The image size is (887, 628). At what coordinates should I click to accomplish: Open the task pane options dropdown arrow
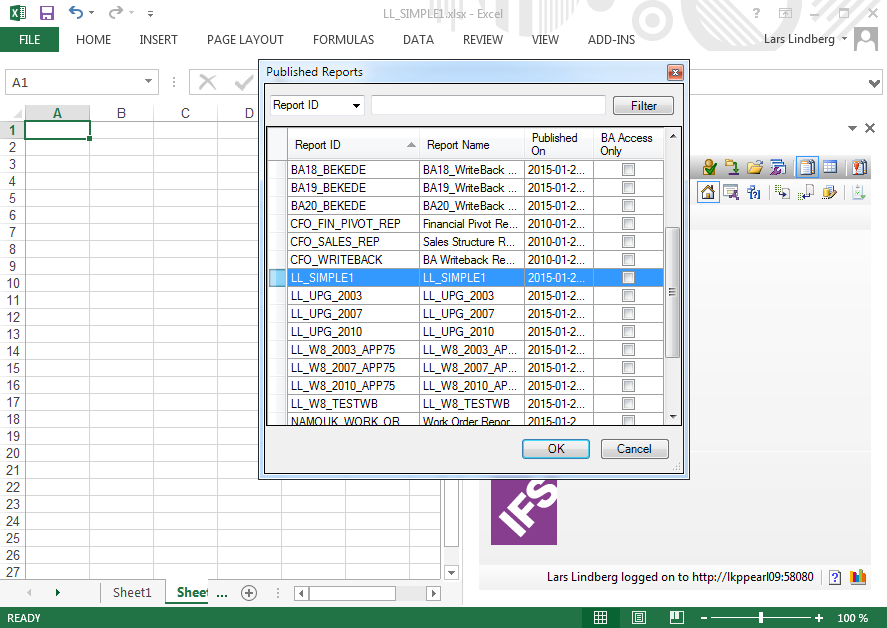point(852,128)
